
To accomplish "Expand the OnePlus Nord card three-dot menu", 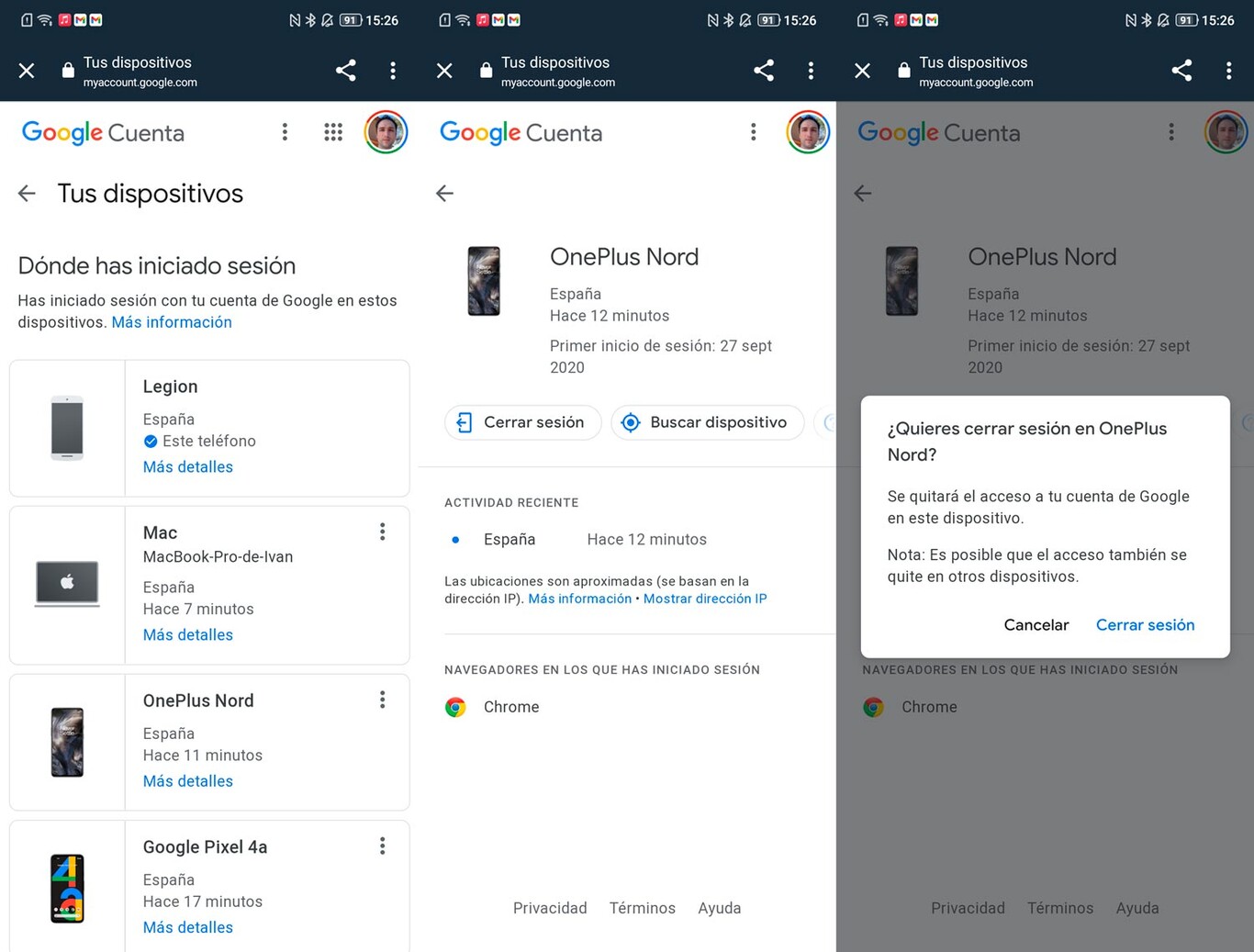I will (383, 700).
